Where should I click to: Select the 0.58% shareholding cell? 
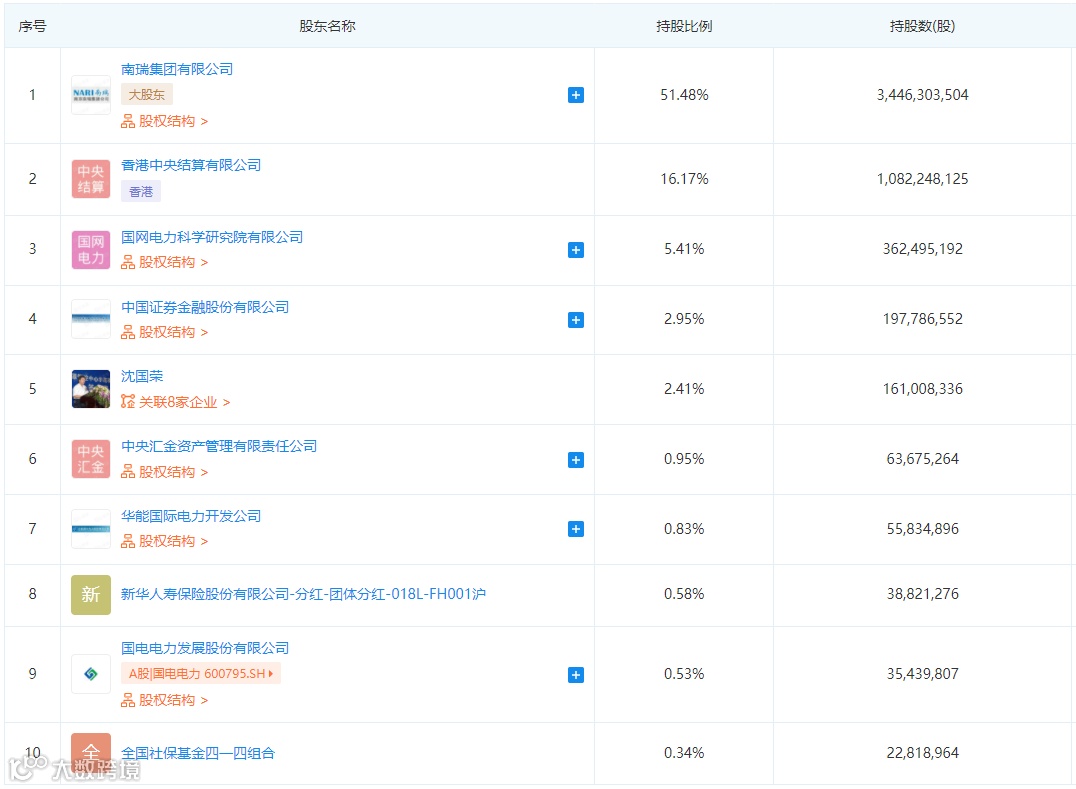[684, 594]
